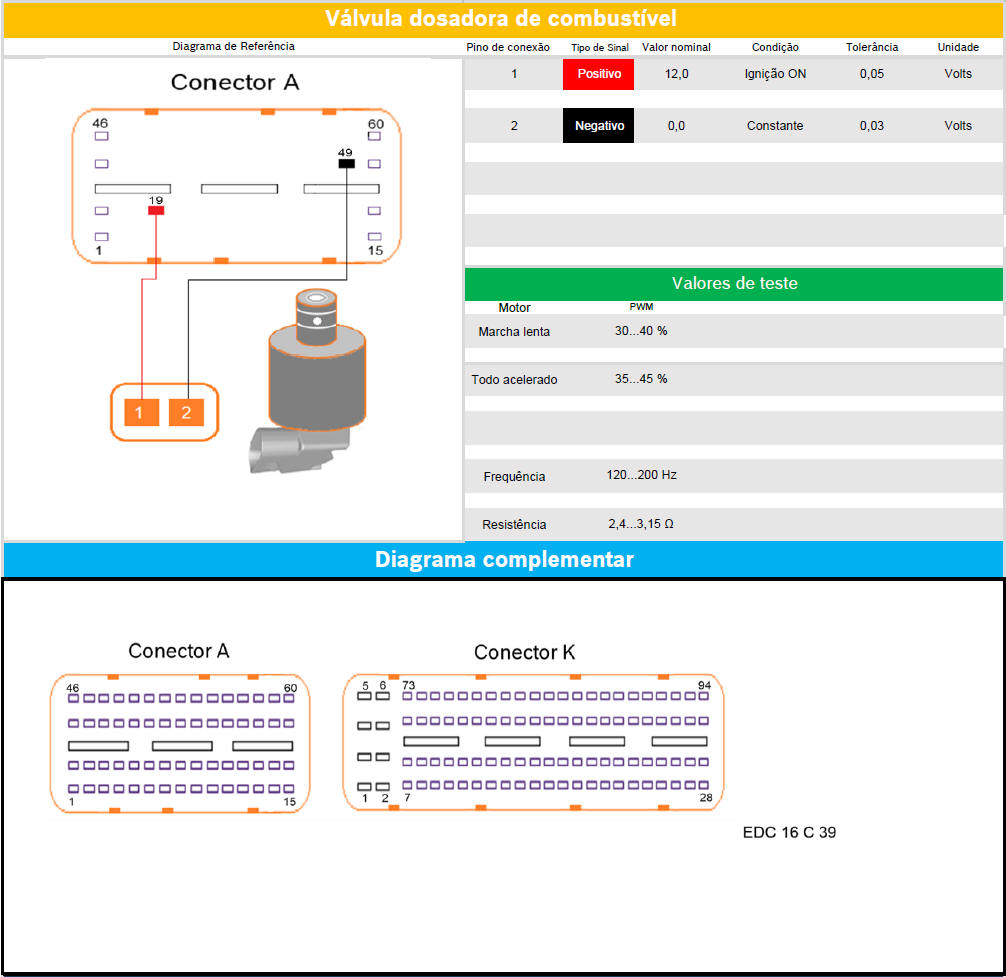Click the red pin 19 marker

156,211
